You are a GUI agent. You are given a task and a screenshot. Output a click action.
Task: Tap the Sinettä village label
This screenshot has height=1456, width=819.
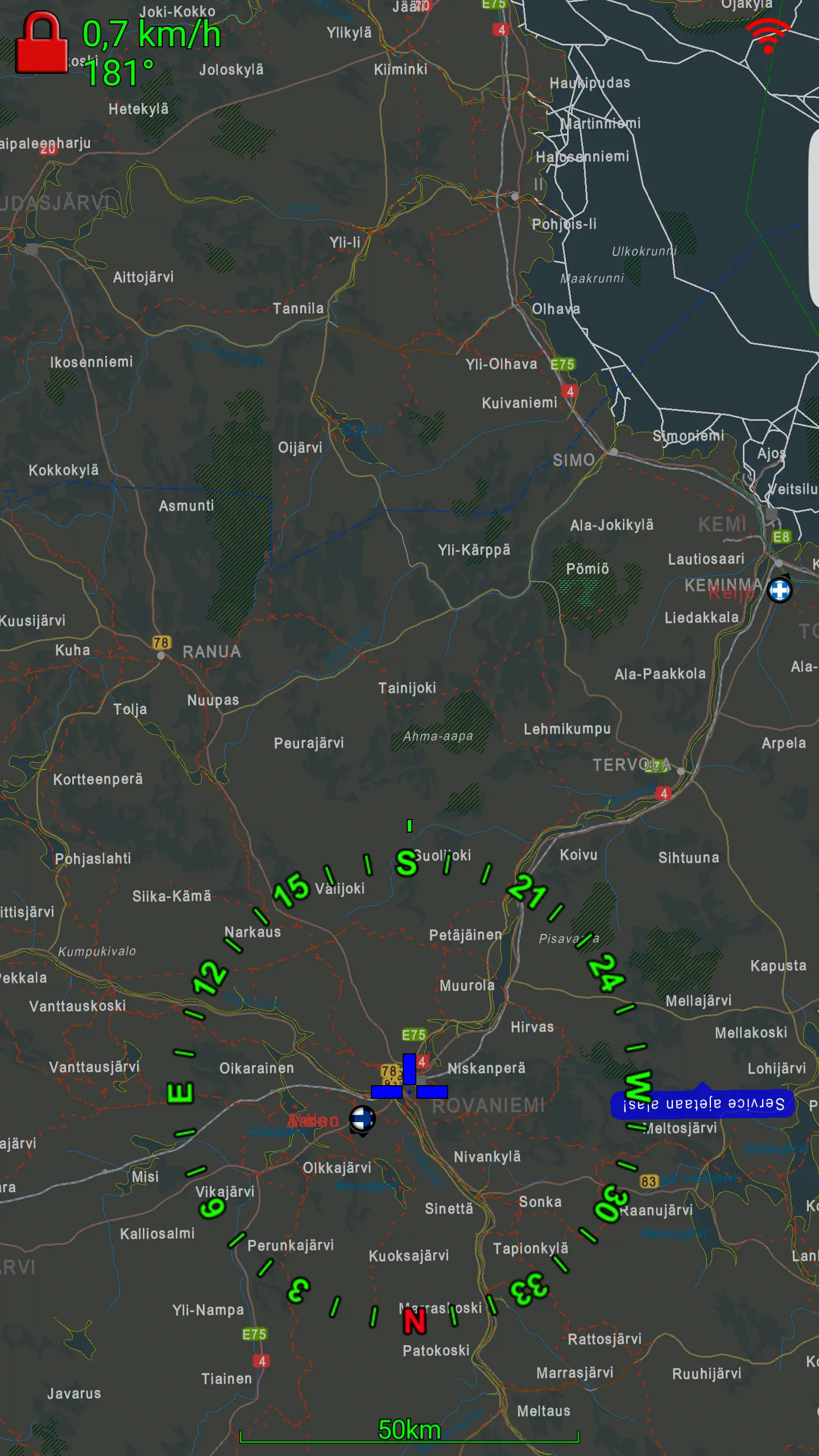[x=449, y=1209]
